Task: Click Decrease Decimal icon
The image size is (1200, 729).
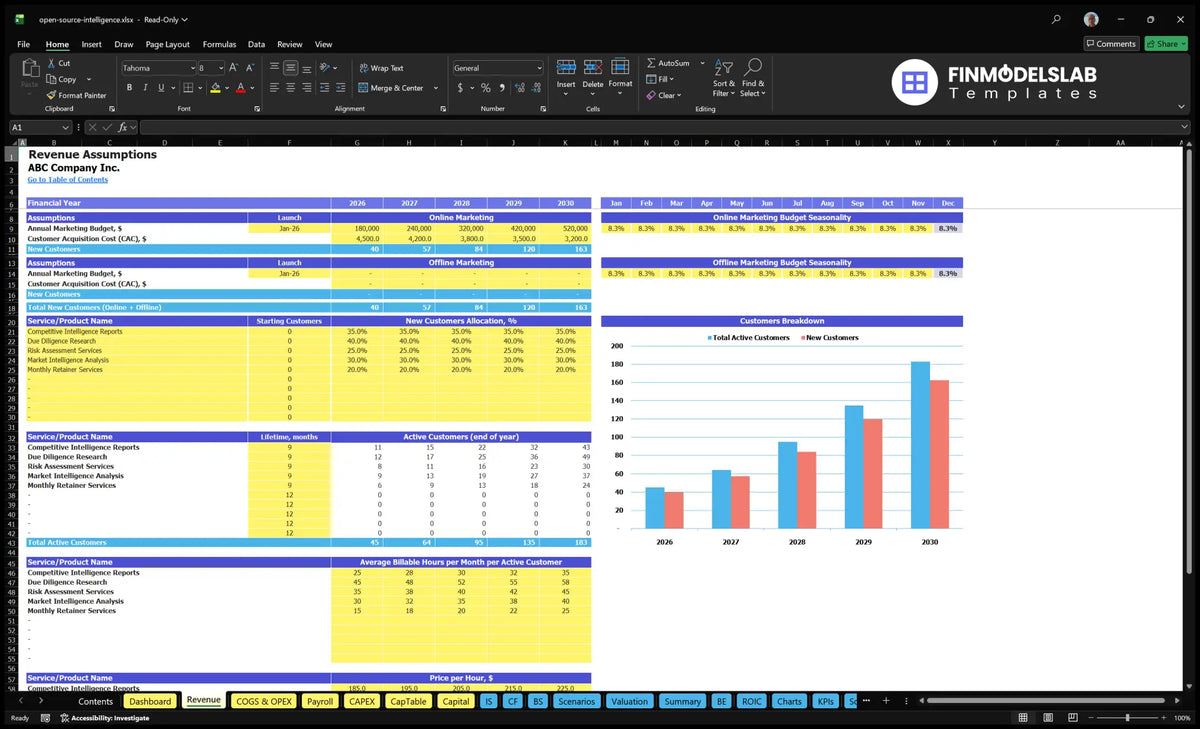Action: pos(535,88)
